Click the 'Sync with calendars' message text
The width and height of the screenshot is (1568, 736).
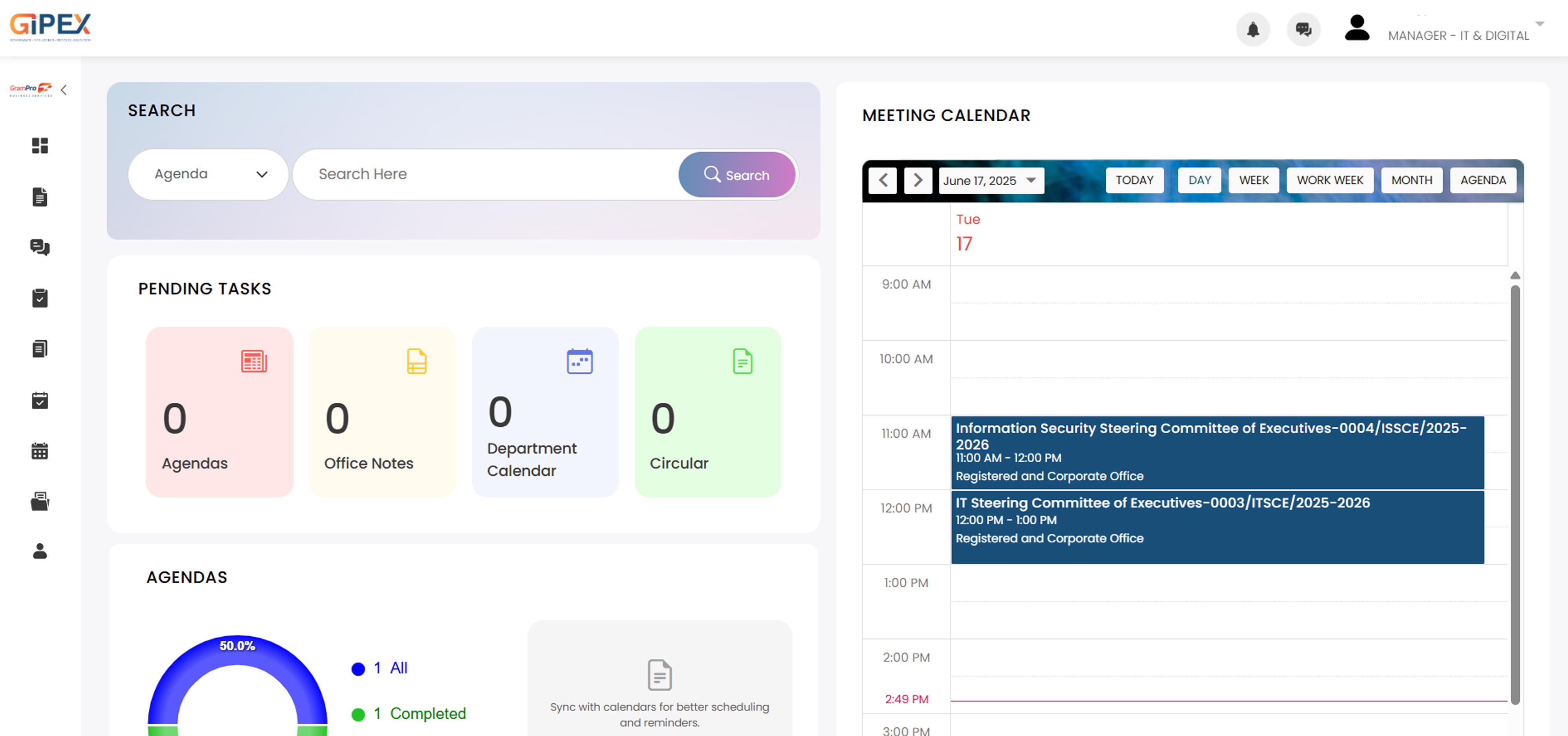tap(659, 715)
